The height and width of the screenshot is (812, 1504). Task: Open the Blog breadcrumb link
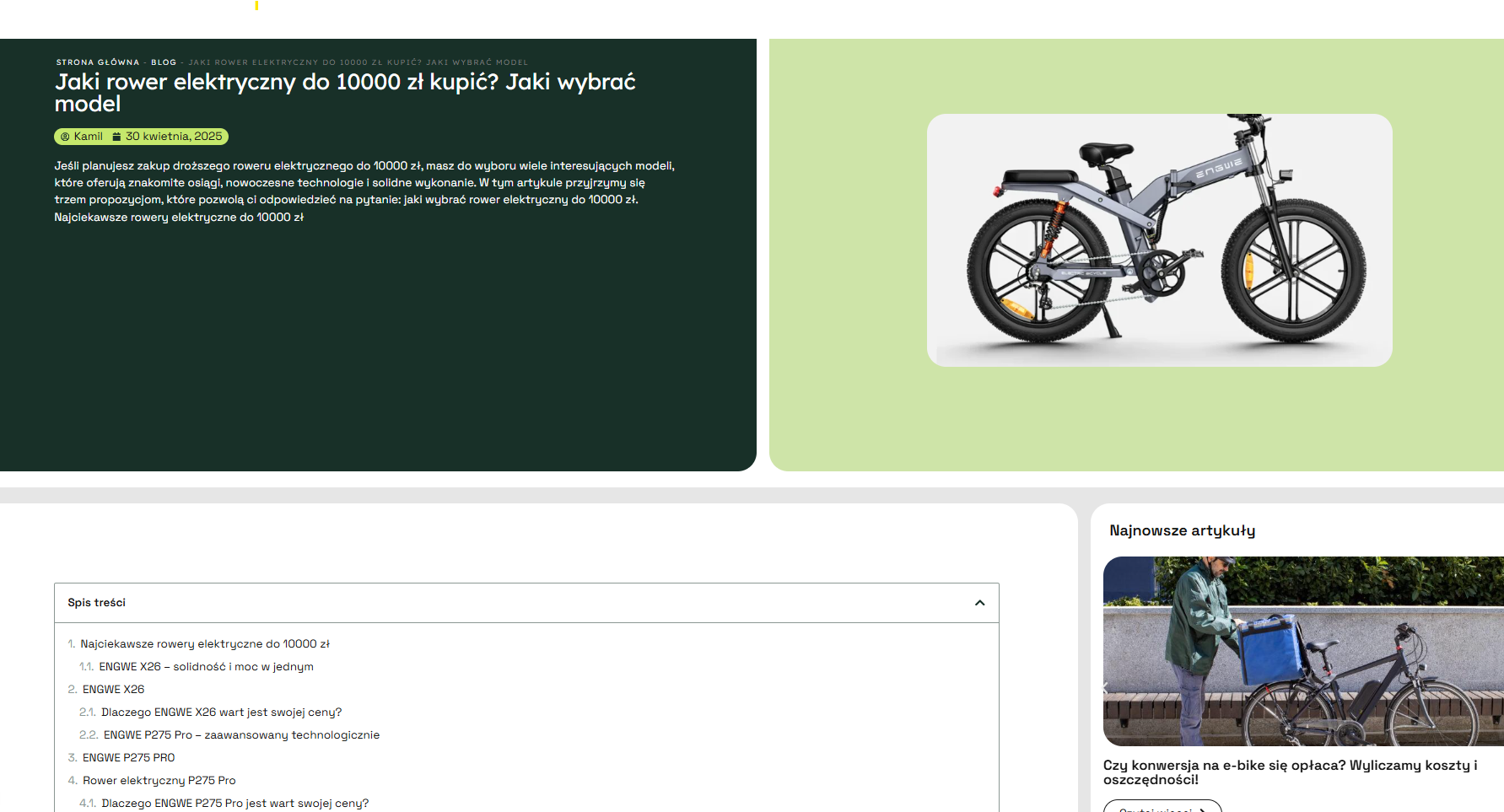(x=164, y=62)
